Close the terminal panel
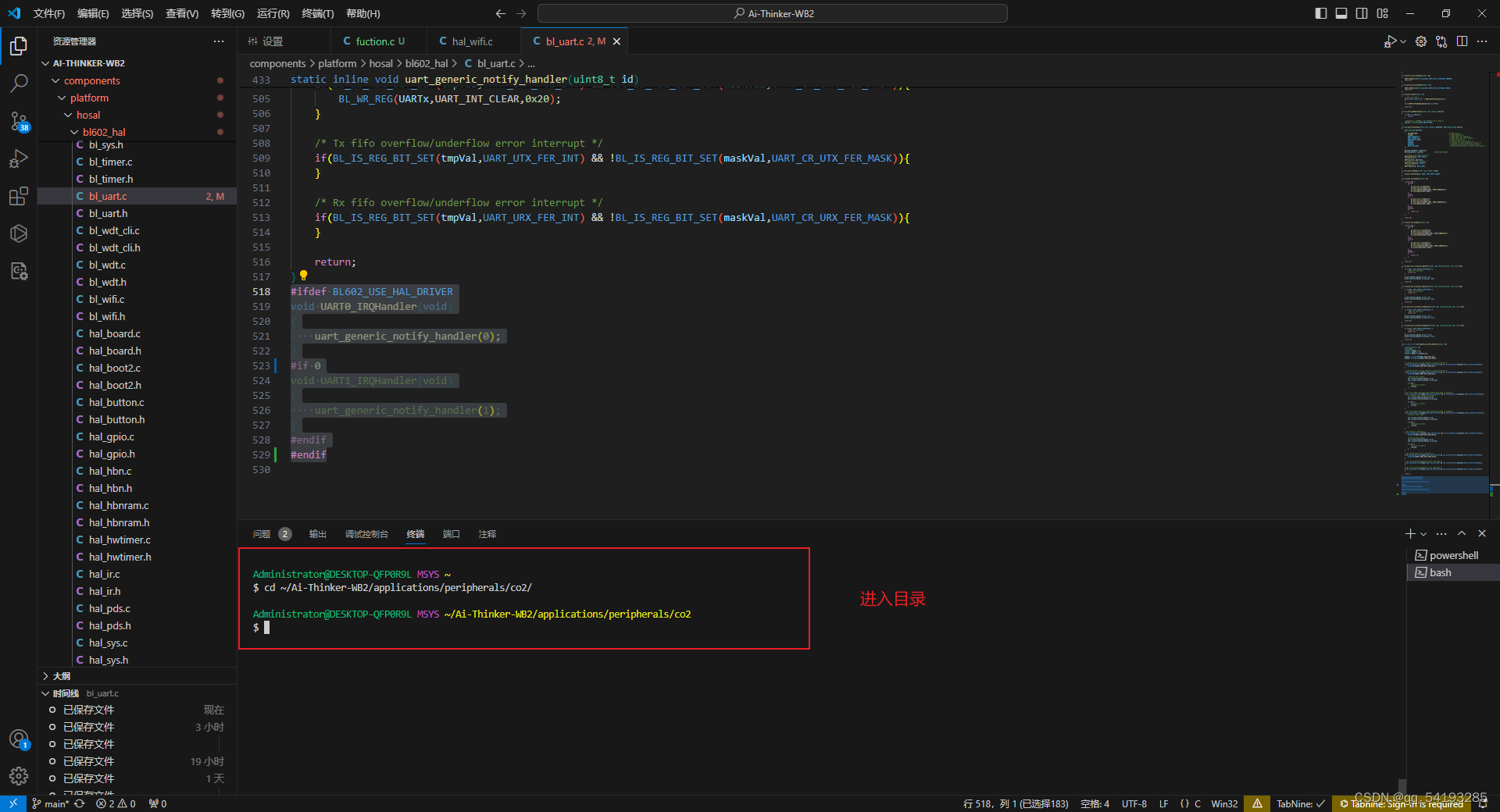This screenshot has width=1500, height=812. click(x=1482, y=534)
